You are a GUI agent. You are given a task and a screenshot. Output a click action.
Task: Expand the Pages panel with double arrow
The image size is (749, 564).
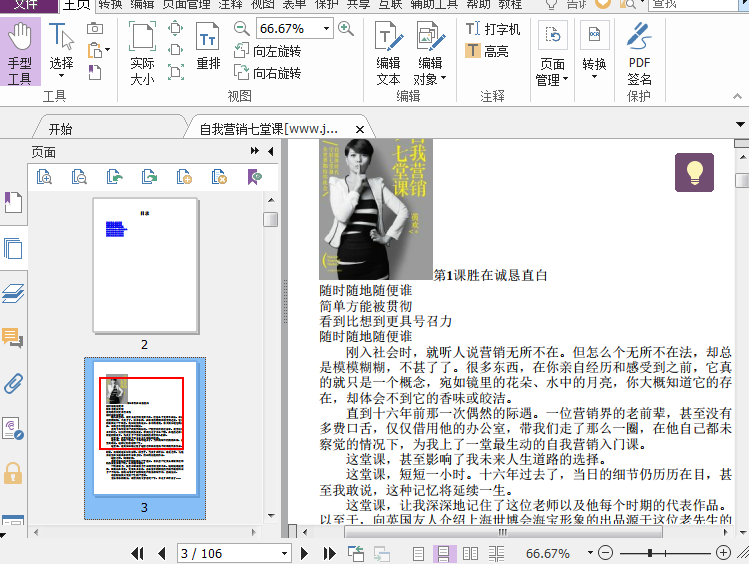pyautogui.click(x=255, y=151)
